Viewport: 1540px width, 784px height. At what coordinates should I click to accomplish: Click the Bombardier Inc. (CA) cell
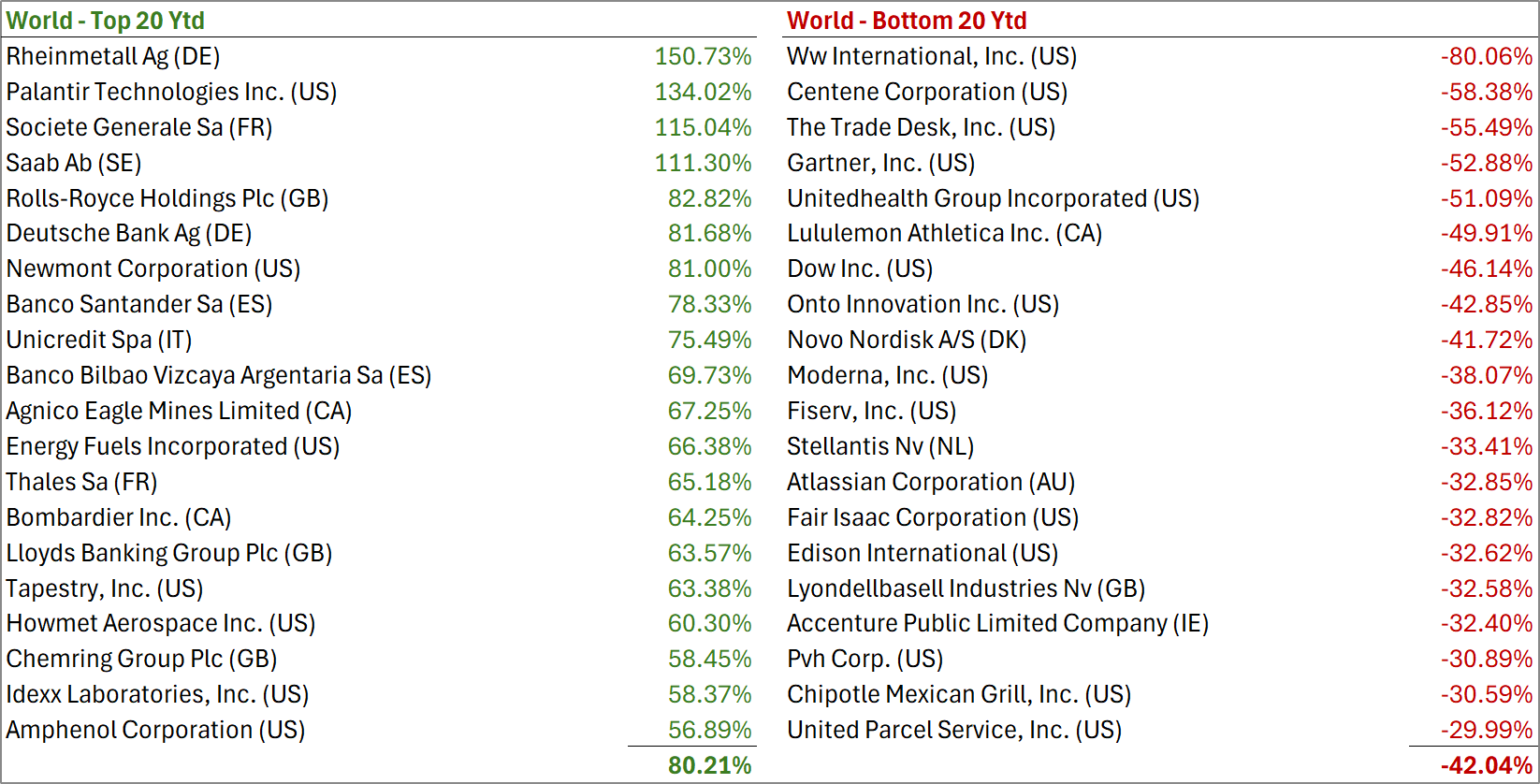coord(119,517)
